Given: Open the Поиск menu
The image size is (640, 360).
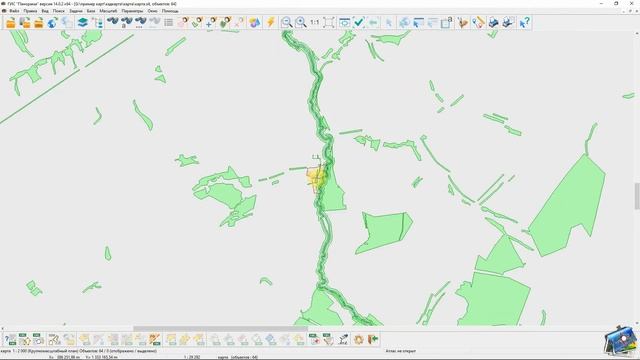Looking at the screenshot, I should 59,11.
